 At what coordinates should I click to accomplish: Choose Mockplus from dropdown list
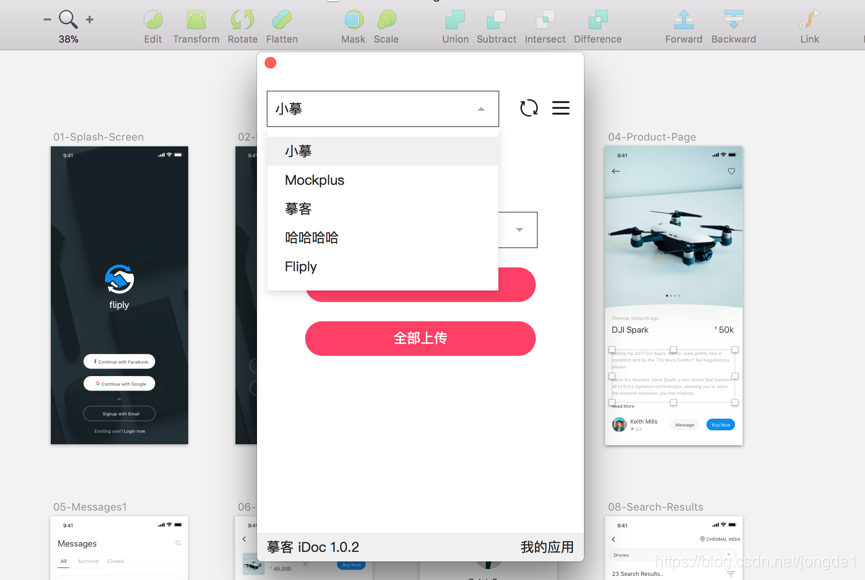[383, 180]
